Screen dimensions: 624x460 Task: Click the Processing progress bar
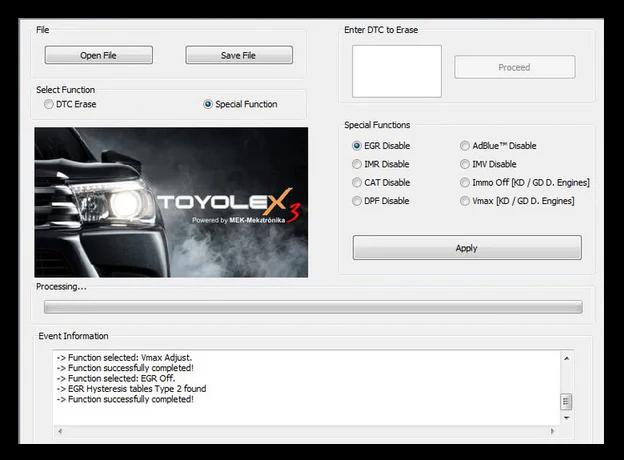[x=313, y=307]
